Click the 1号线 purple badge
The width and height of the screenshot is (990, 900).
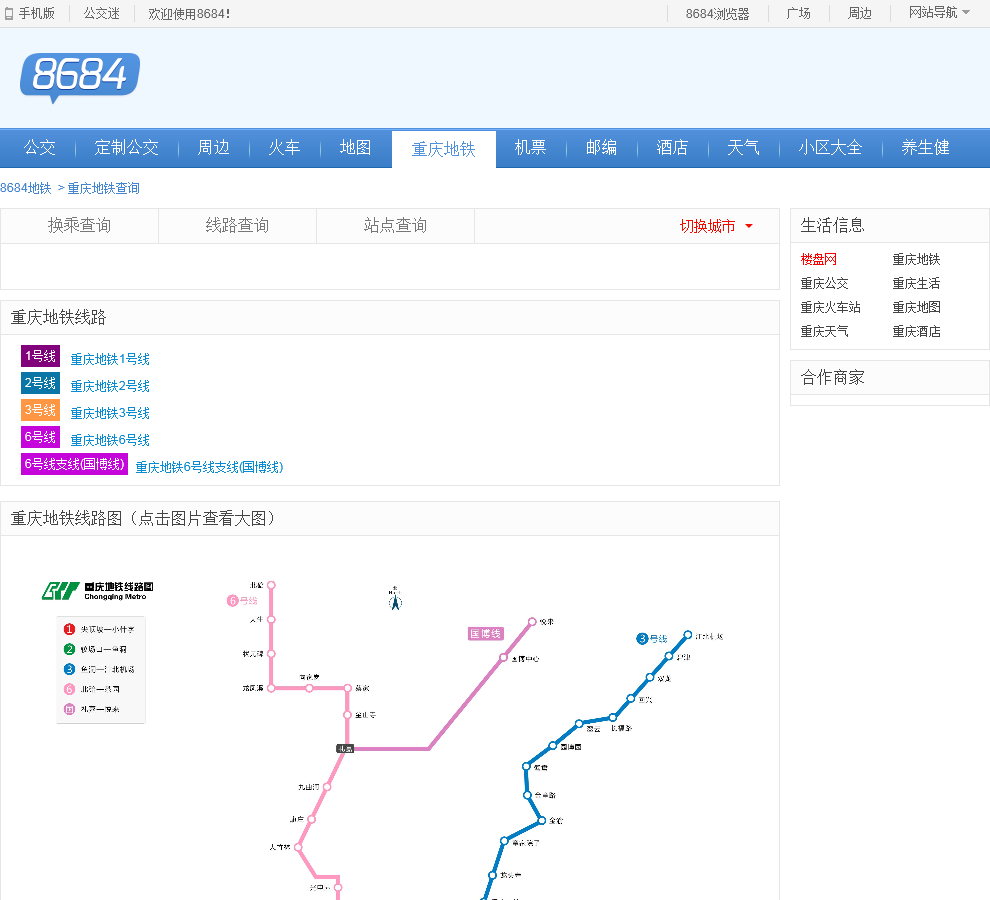40,356
